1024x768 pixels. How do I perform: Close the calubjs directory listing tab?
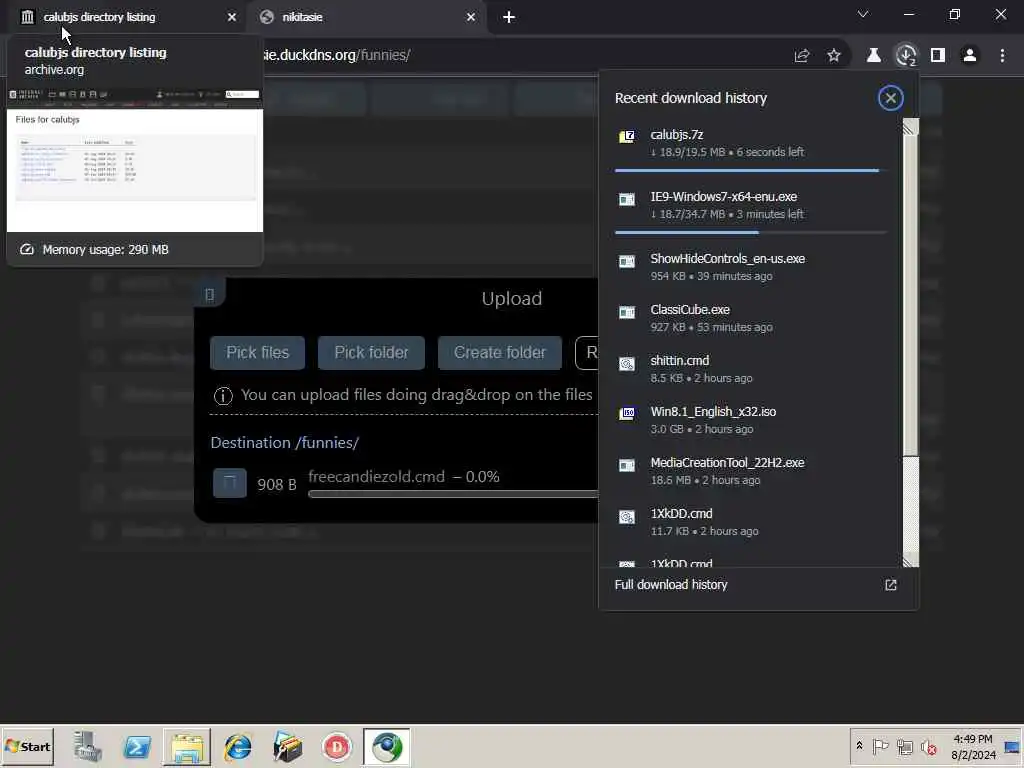tap(232, 17)
